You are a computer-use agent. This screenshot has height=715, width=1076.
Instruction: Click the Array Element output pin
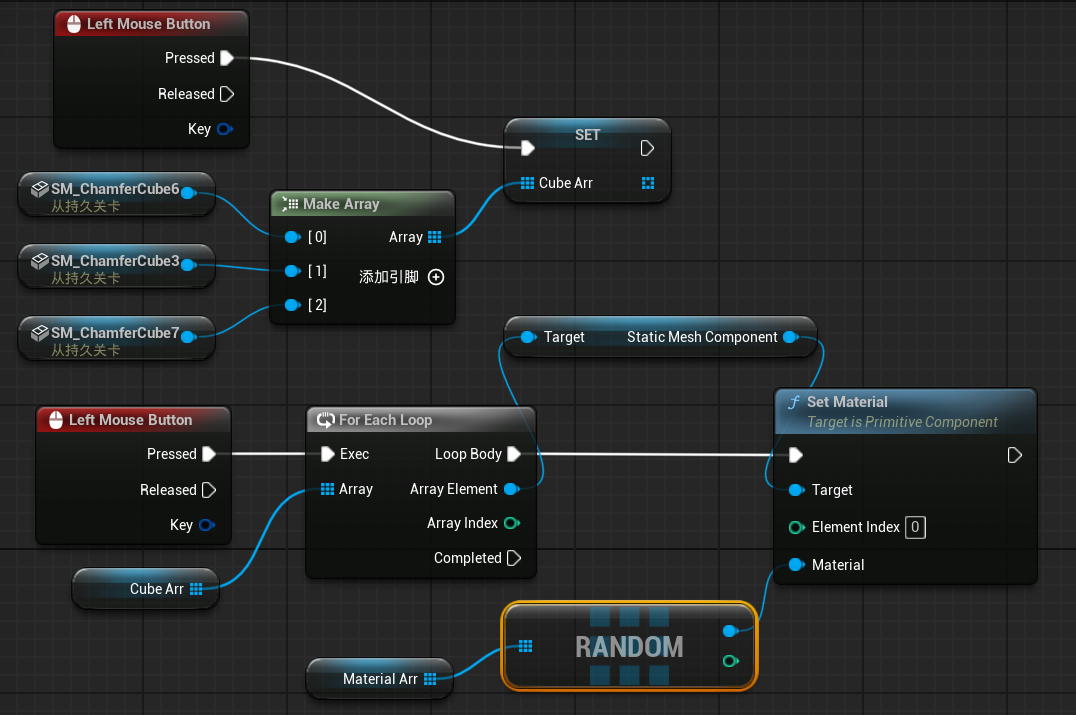(x=511, y=489)
